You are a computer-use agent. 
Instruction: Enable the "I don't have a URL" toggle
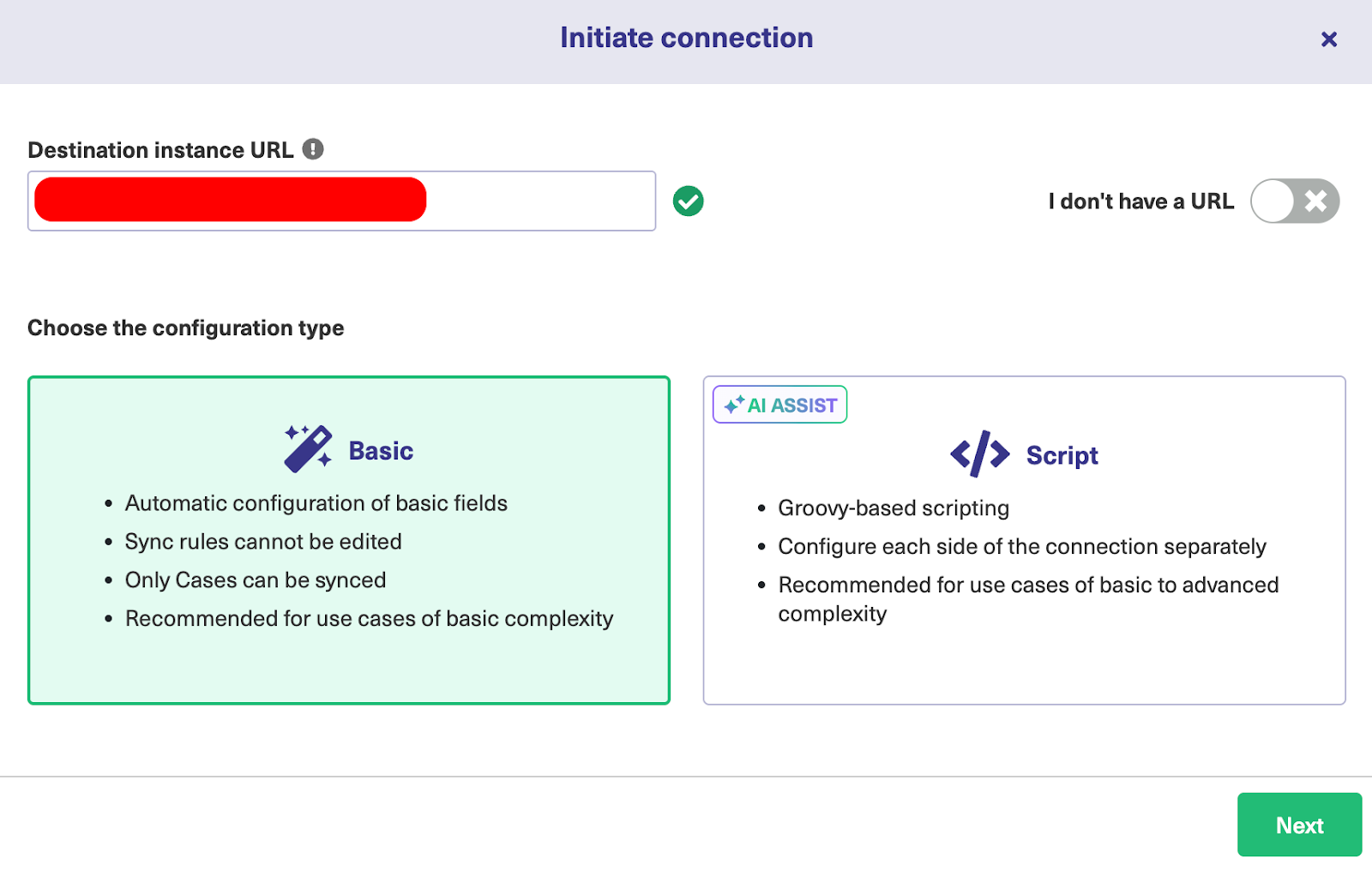pyautogui.click(x=1295, y=201)
